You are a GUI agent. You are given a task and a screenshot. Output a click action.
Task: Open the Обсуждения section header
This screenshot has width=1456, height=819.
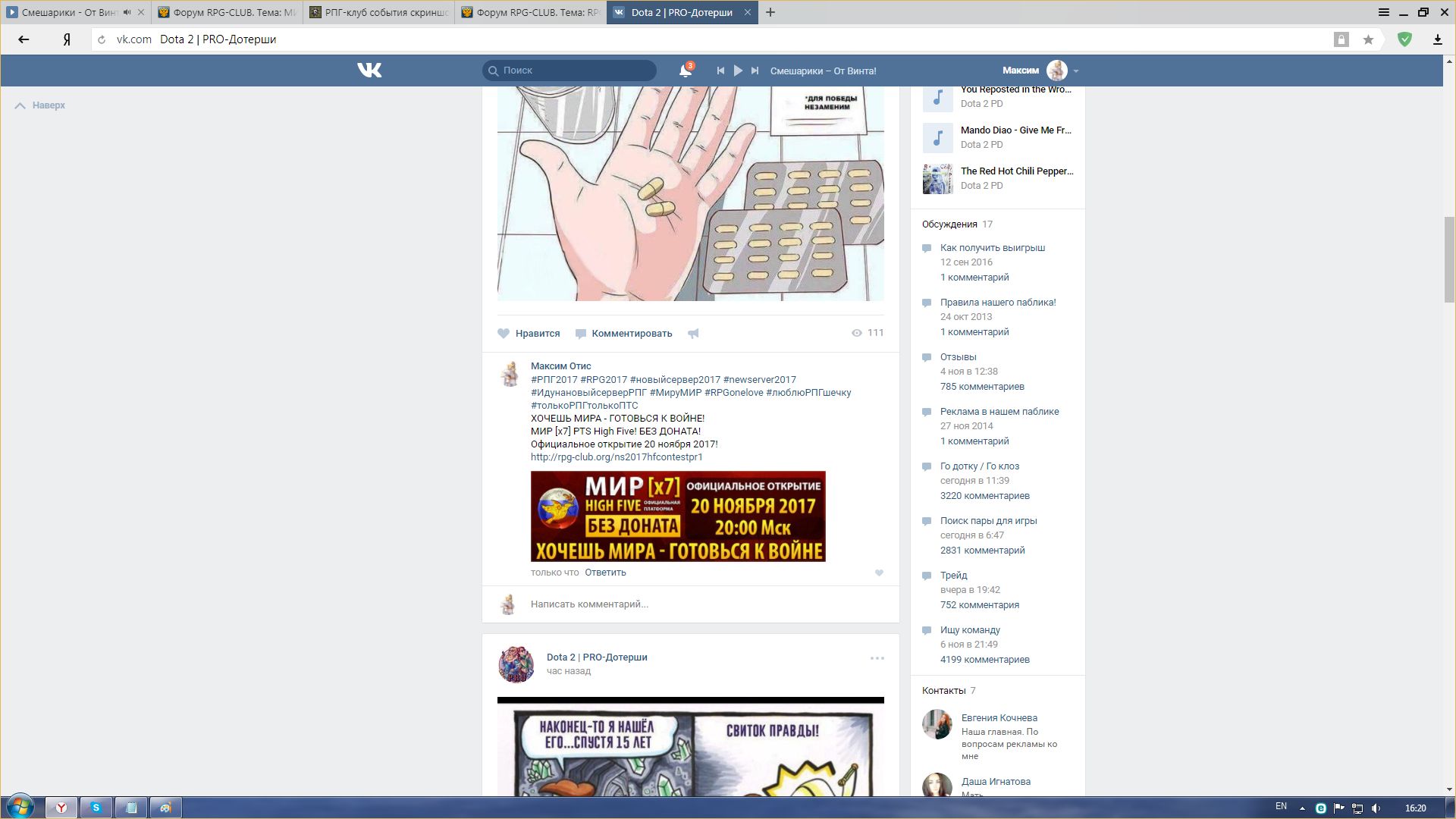[949, 224]
